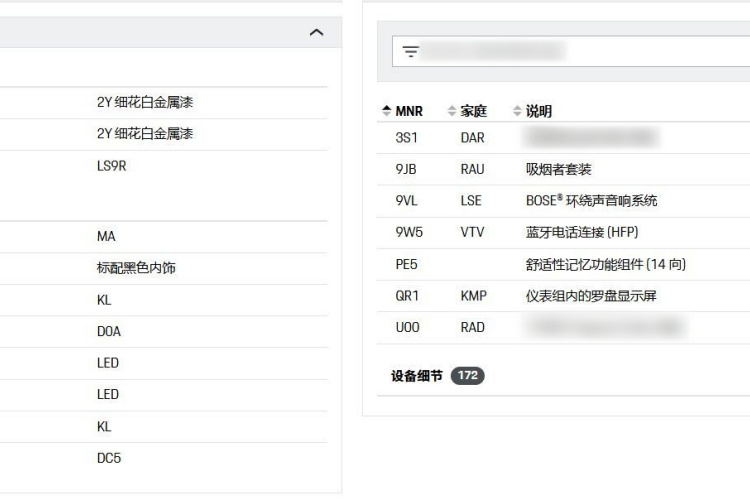750x500 pixels.
Task: Click the D0A value
Action: [109, 332]
